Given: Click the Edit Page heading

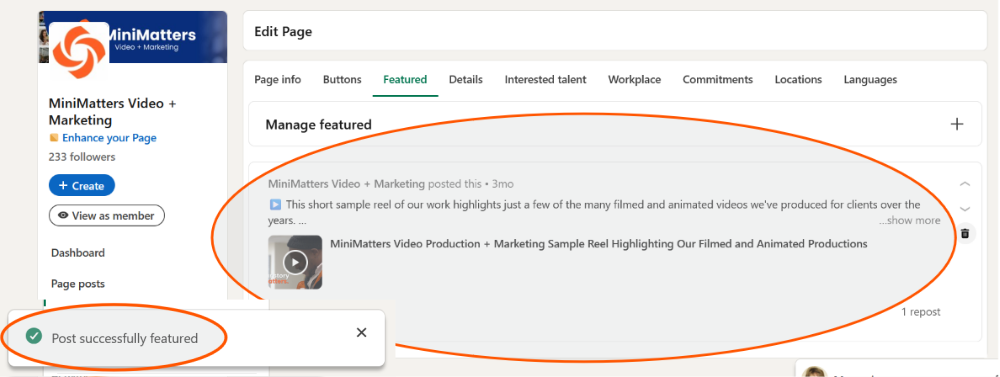Looking at the screenshot, I should tap(283, 31).
